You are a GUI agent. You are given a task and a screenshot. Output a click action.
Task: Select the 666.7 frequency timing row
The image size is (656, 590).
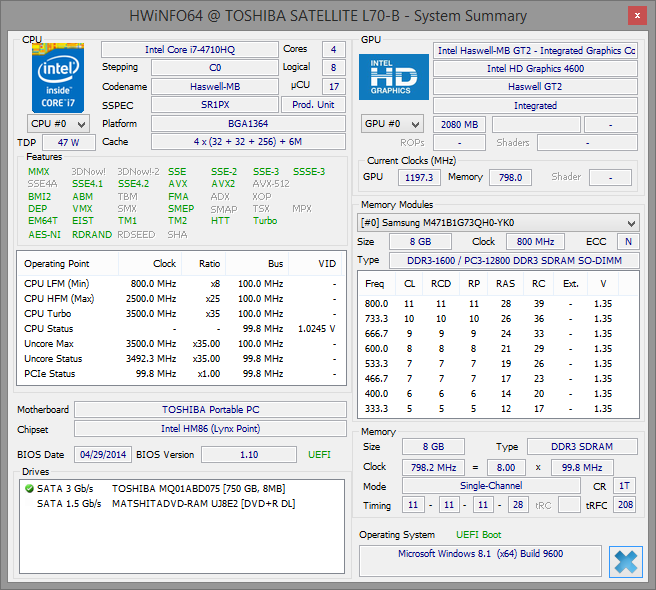[498, 334]
